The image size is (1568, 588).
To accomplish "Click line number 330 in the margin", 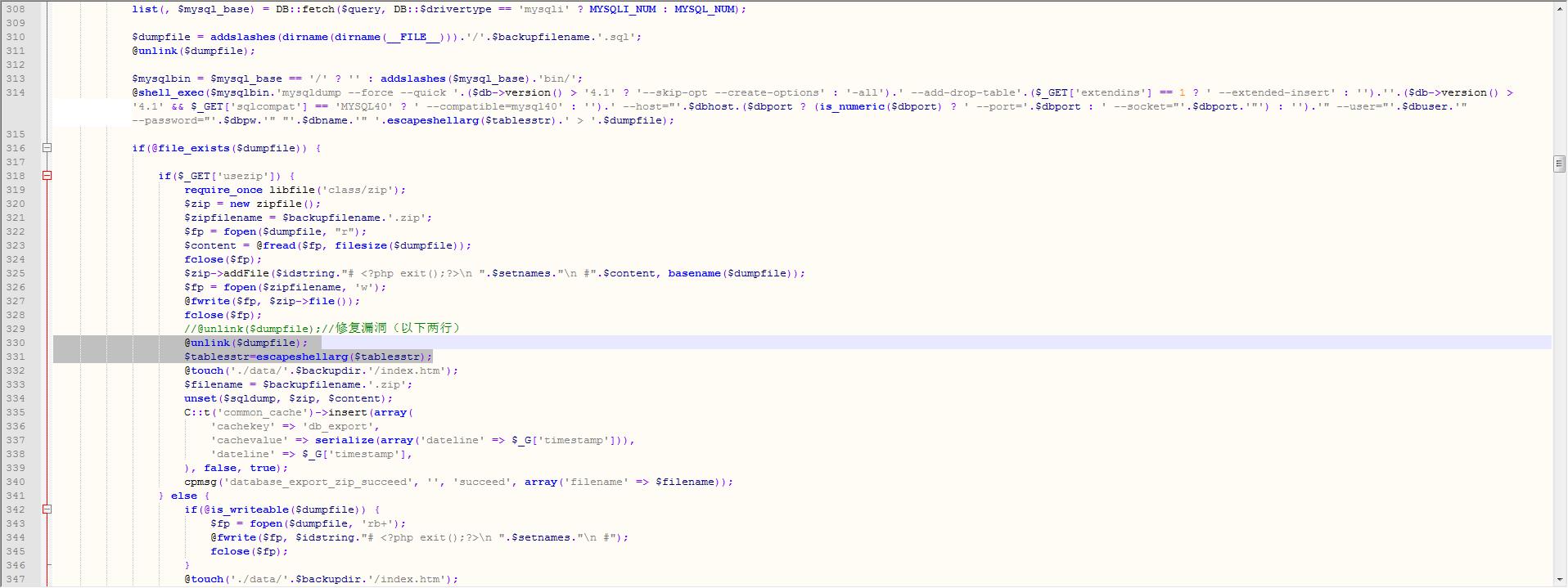I will click(16, 343).
